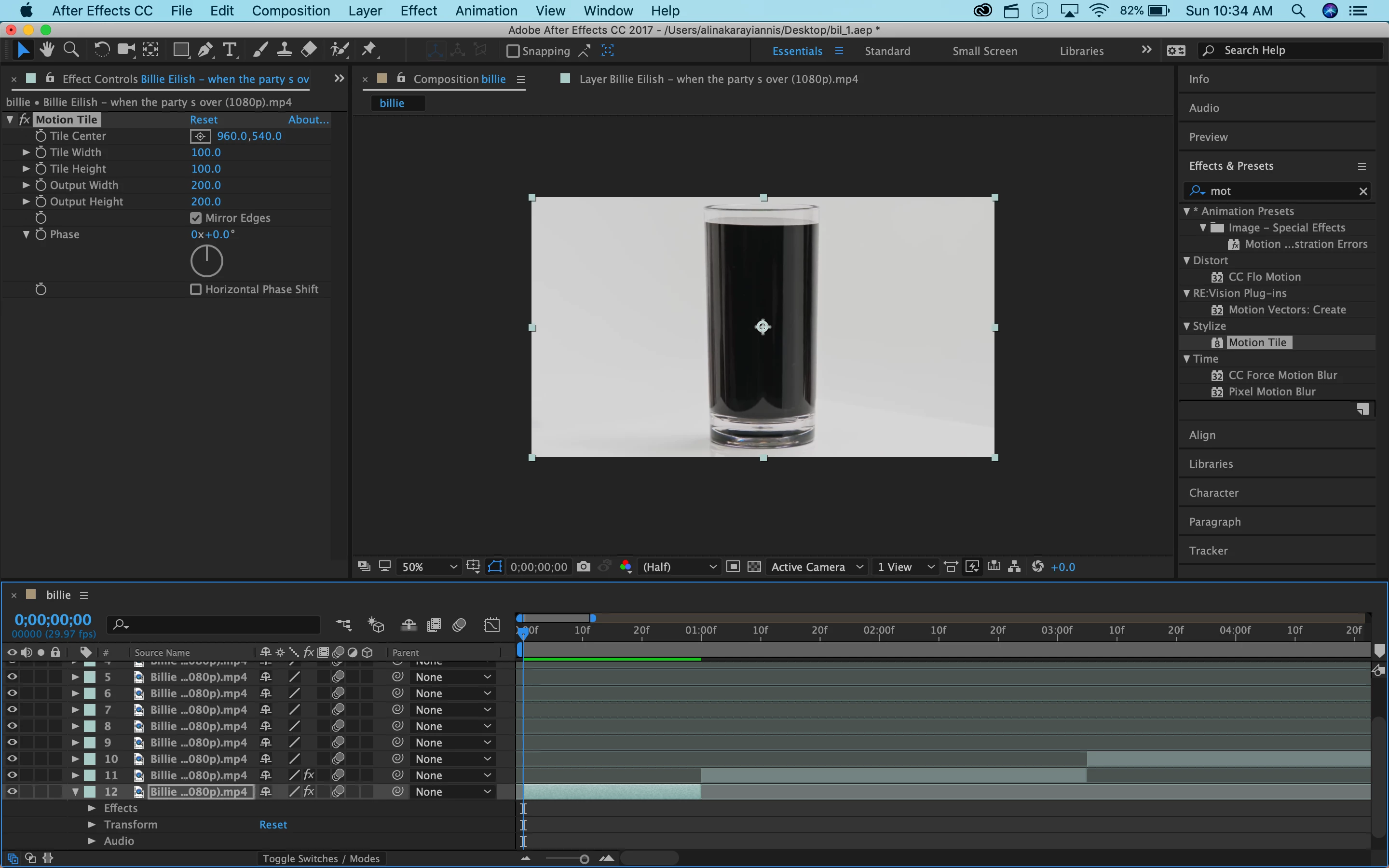
Task: Select the Type tool
Action: coord(230,51)
